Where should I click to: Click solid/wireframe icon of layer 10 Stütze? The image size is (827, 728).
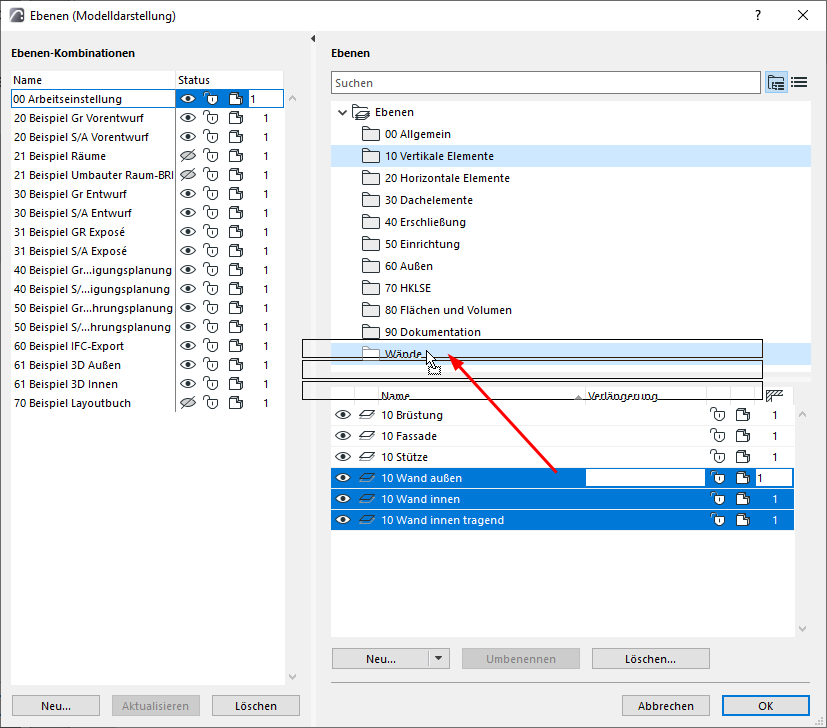[x=743, y=457]
